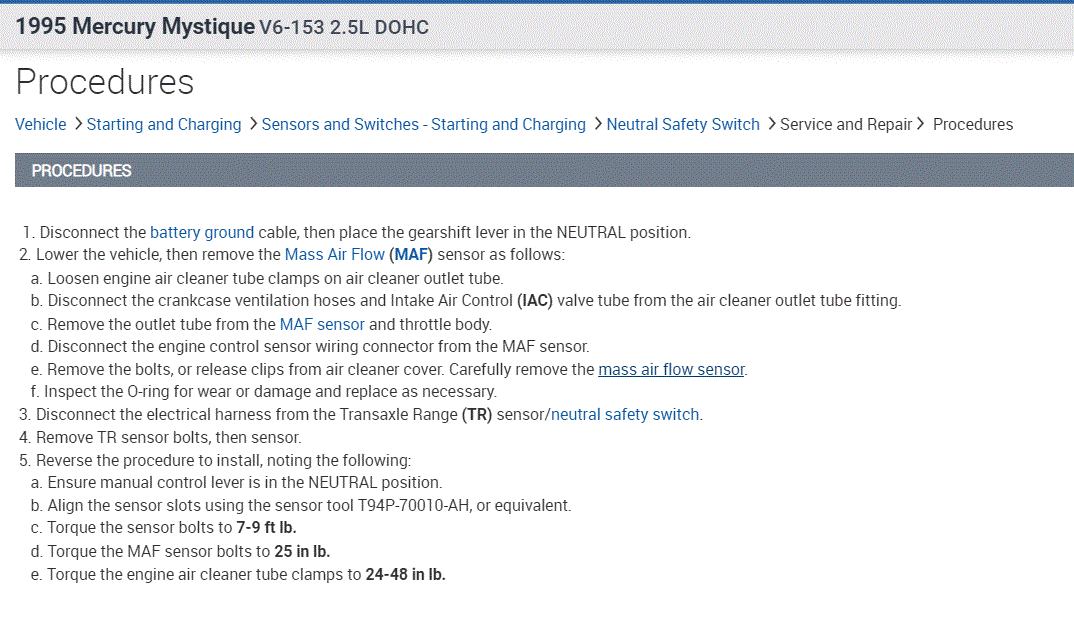Click the 1995 Mercury Mystique vehicle title
The height and width of the screenshot is (640, 1074).
pyautogui.click(x=135, y=27)
